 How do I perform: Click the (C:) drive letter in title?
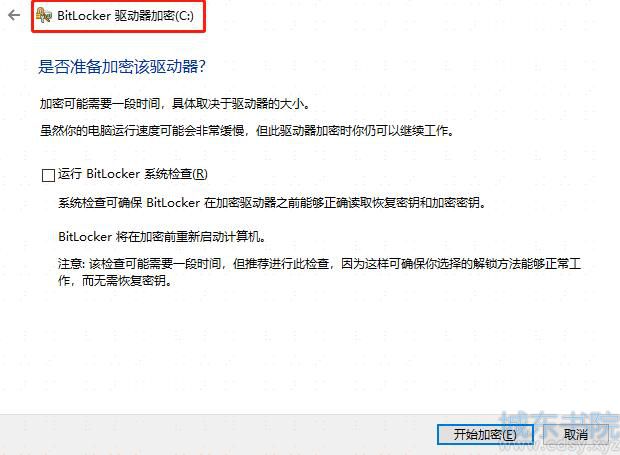185,16
